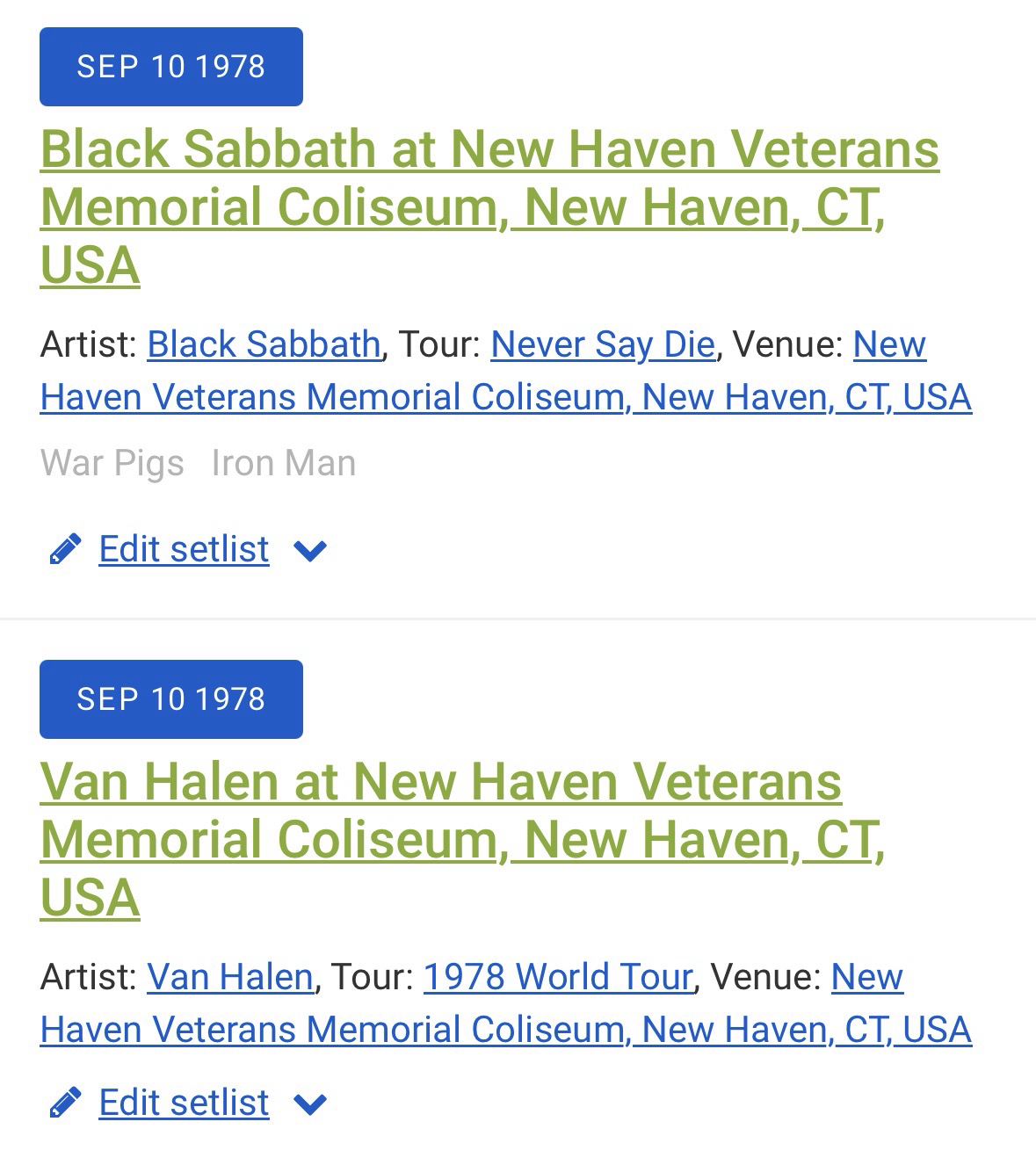Open the 1978 World Tour link
Viewport: 1036px width, 1165px height.
(x=558, y=977)
